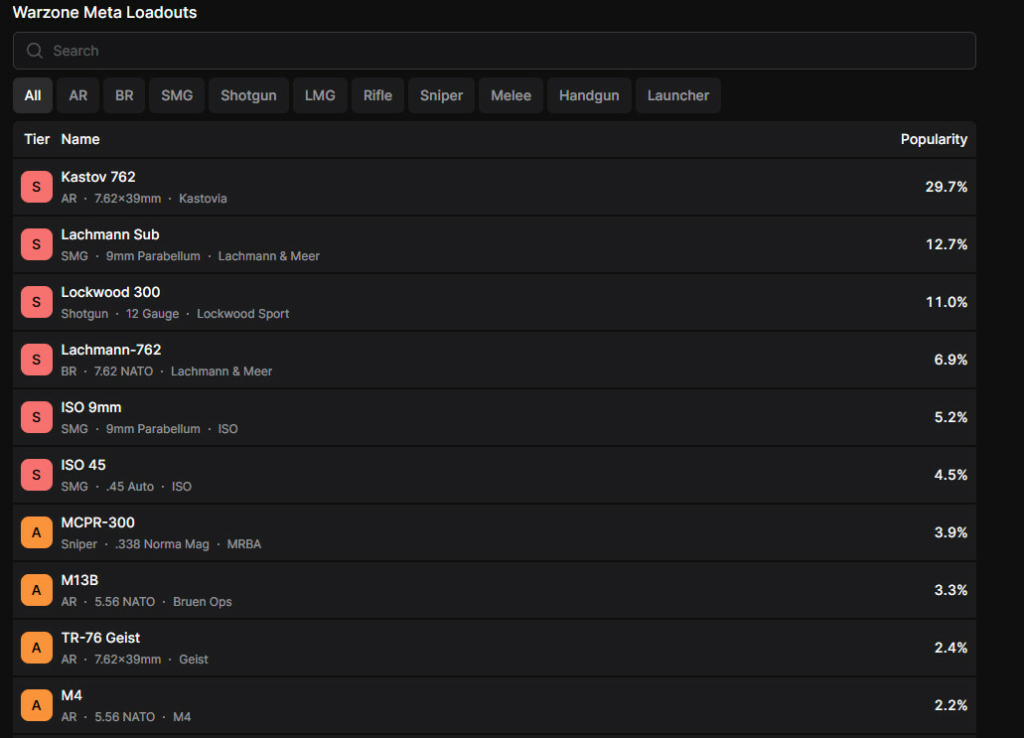Click the A tier badge for MCPR-300
This screenshot has height=738, width=1024.
pyautogui.click(x=37, y=532)
